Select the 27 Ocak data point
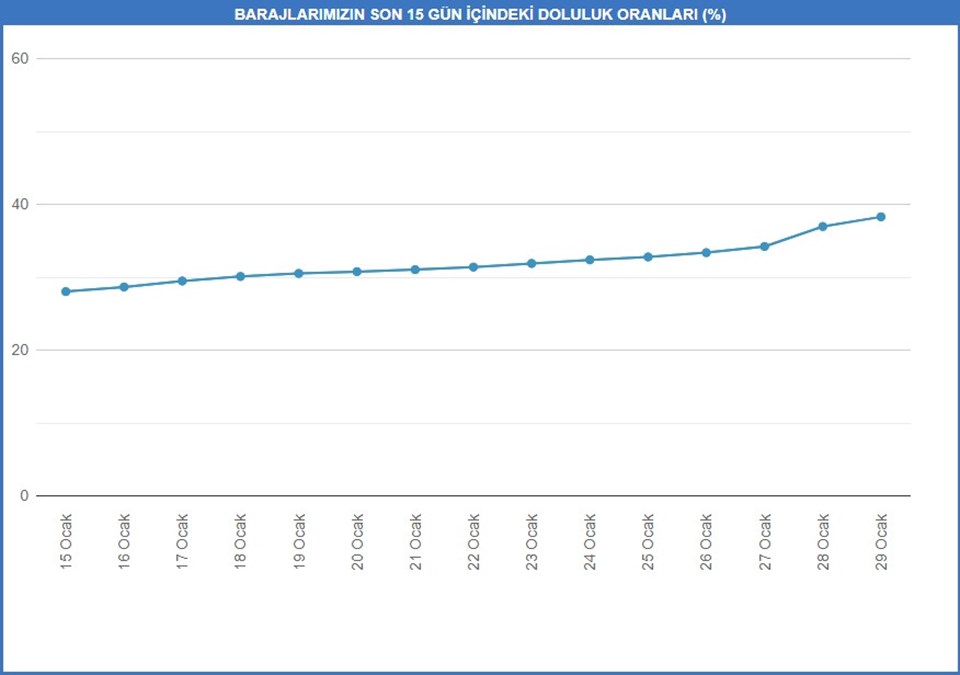The height and width of the screenshot is (675, 960). click(x=764, y=246)
